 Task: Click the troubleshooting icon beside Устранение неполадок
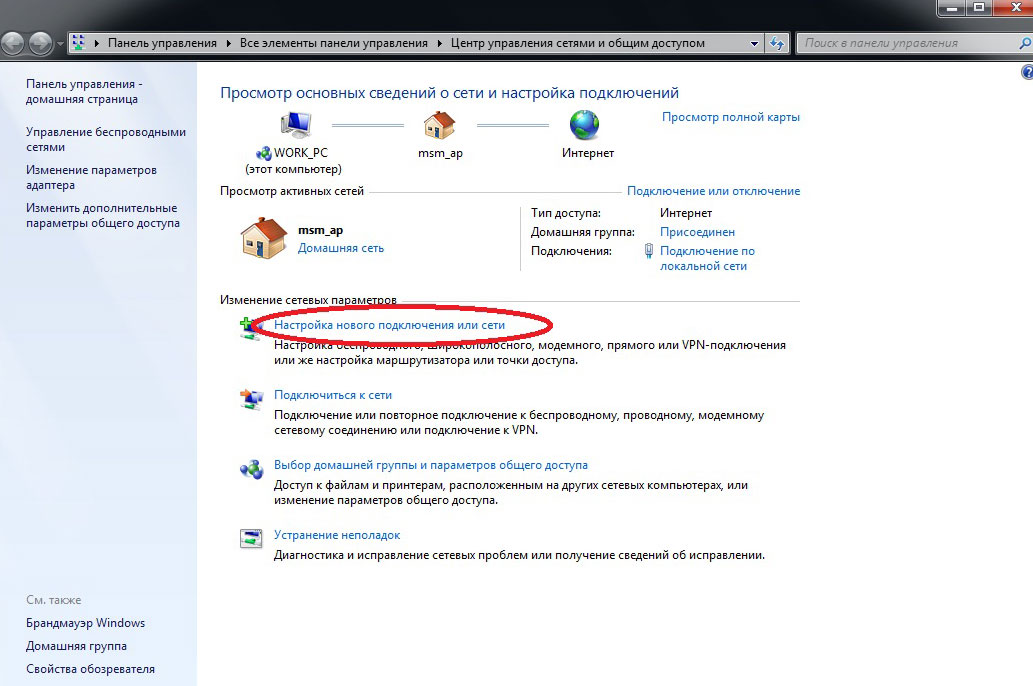pyautogui.click(x=251, y=538)
